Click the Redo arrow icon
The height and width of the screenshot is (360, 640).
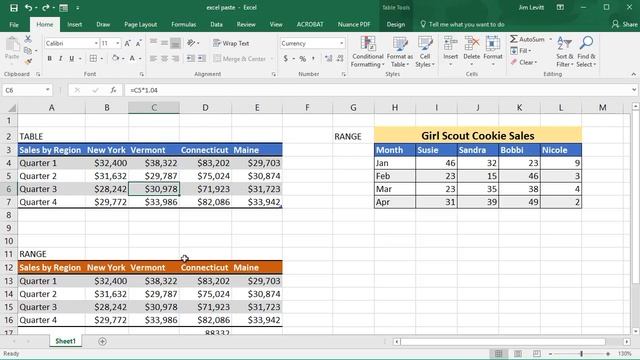click(x=45, y=8)
